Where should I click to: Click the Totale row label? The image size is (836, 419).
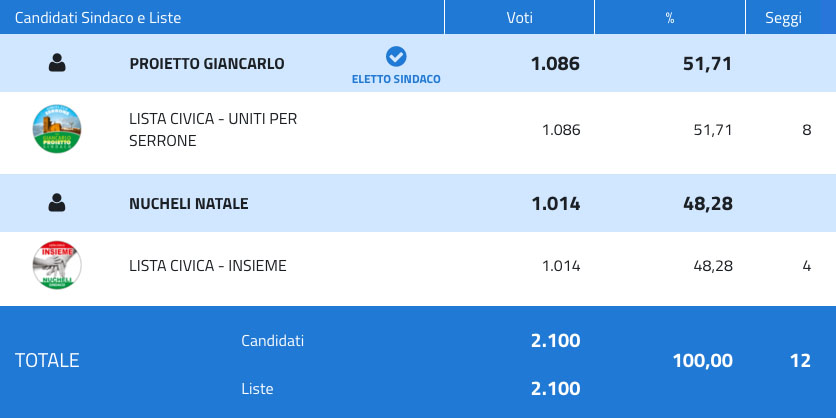pyautogui.click(x=47, y=361)
